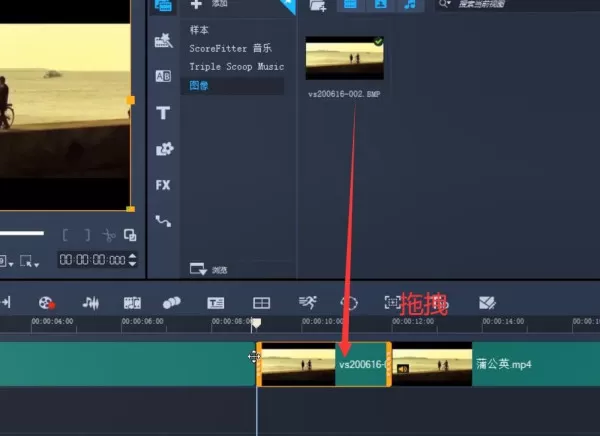The height and width of the screenshot is (436, 600).
Task: Open the Auto Music icon
Action: click(132, 303)
